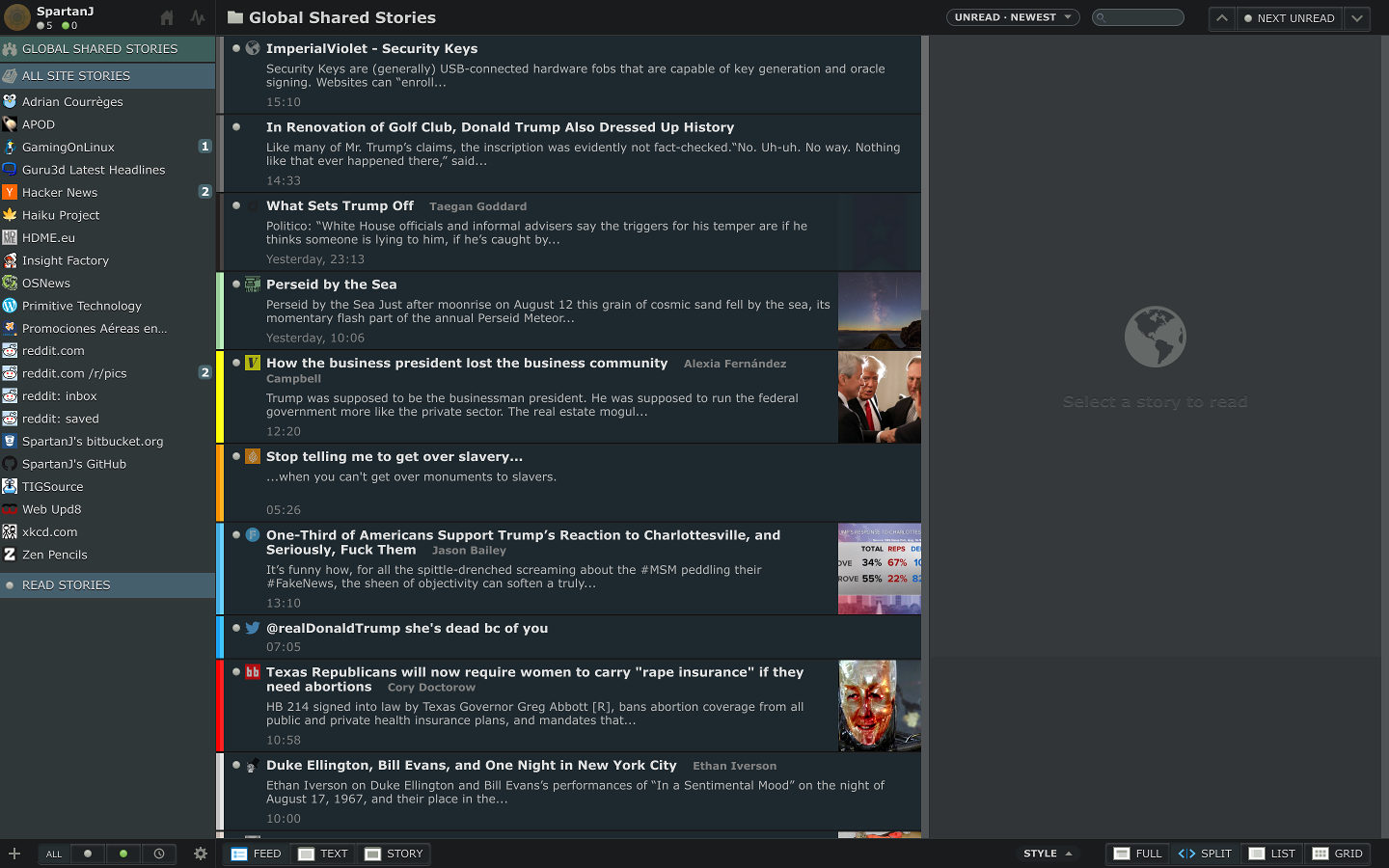Viewport: 1389px width, 868px height.
Task: Click the add site plus icon
Action: tap(14, 854)
